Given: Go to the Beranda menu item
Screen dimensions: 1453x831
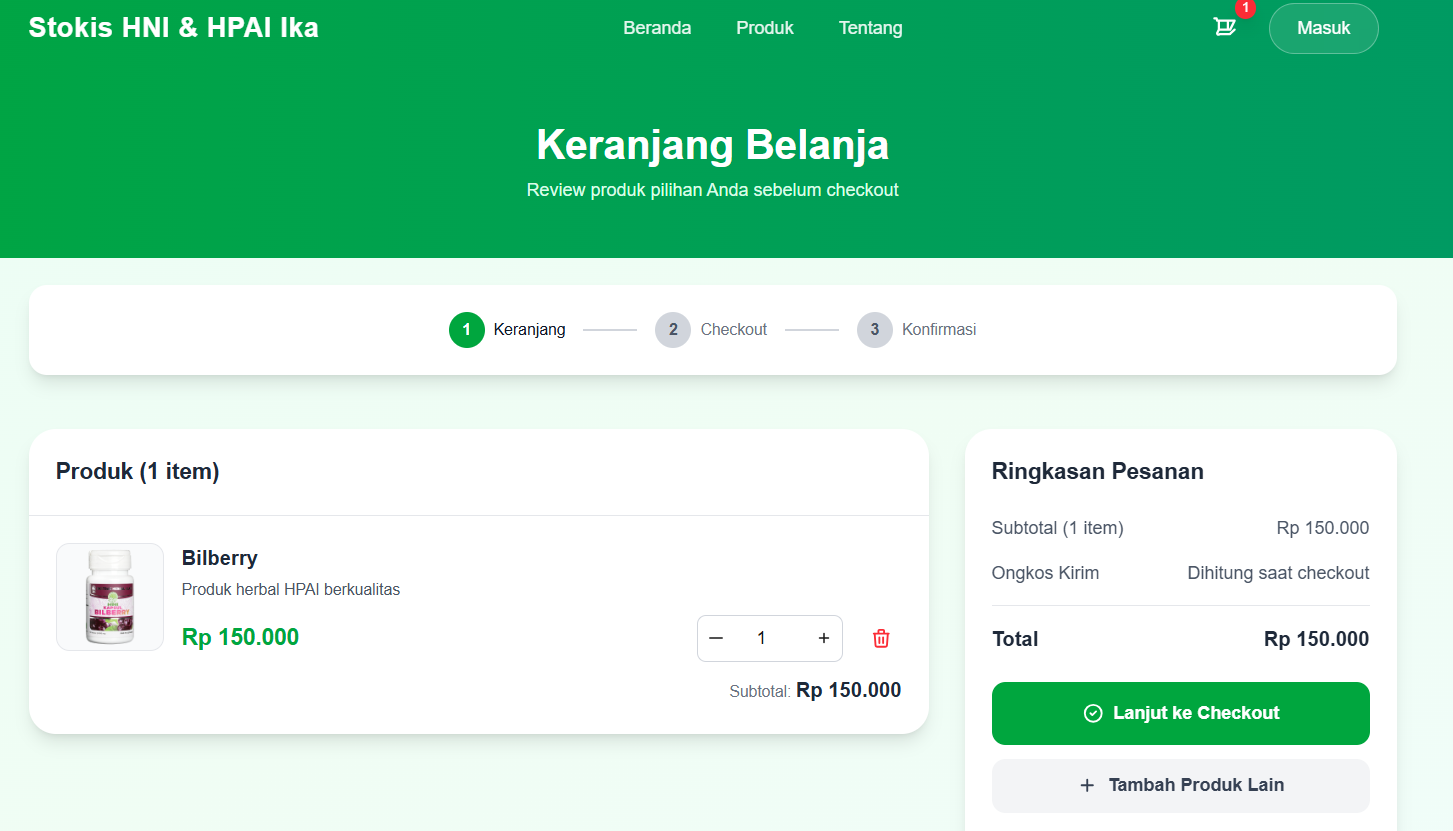Looking at the screenshot, I should click(657, 28).
